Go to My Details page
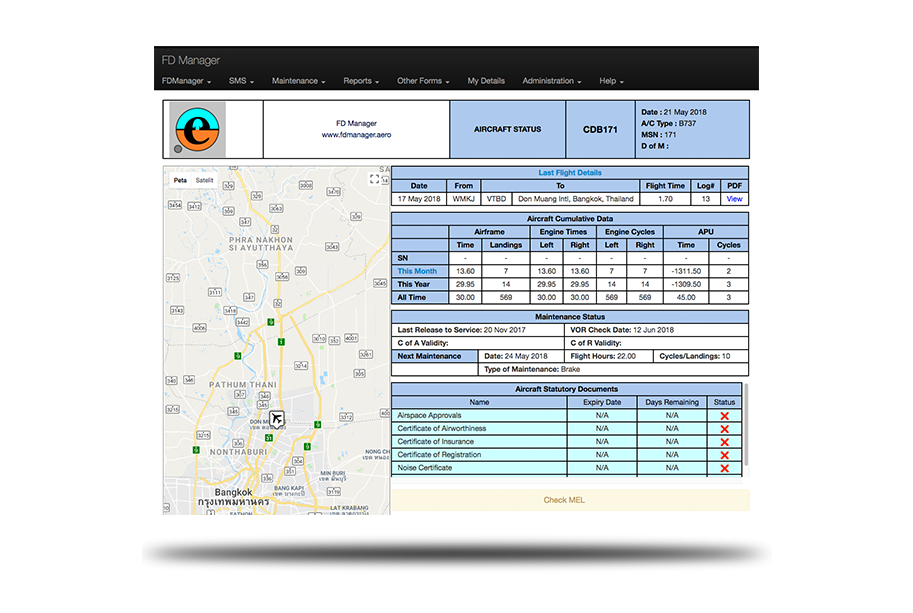913x613 pixels. click(486, 81)
